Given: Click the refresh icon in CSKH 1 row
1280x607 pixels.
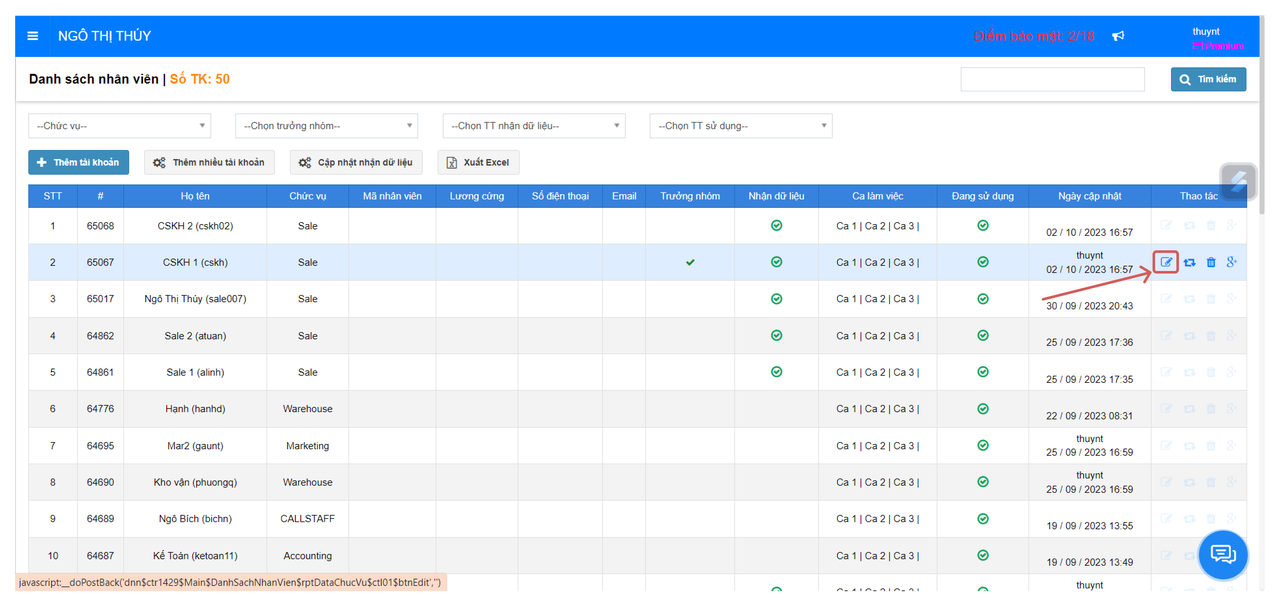Looking at the screenshot, I should point(1189,262).
